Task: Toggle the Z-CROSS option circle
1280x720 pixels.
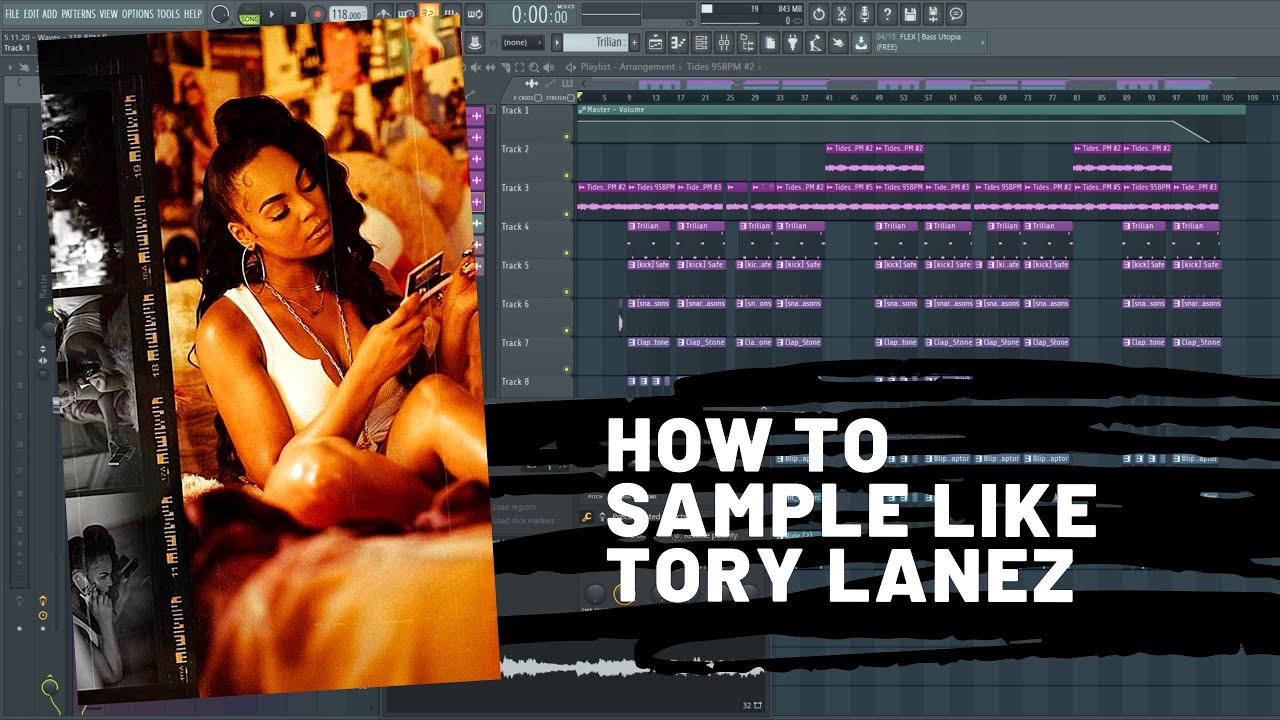Action: click(x=538, y=98)
